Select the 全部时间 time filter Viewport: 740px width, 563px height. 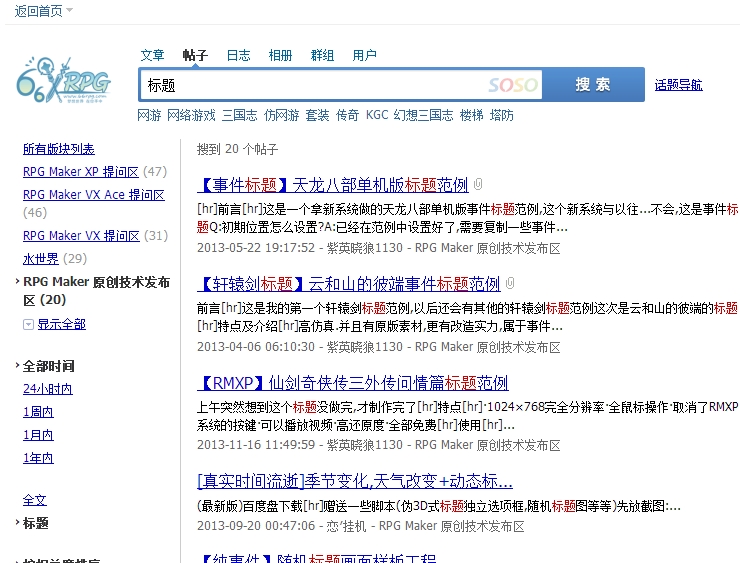click(49, 366)
